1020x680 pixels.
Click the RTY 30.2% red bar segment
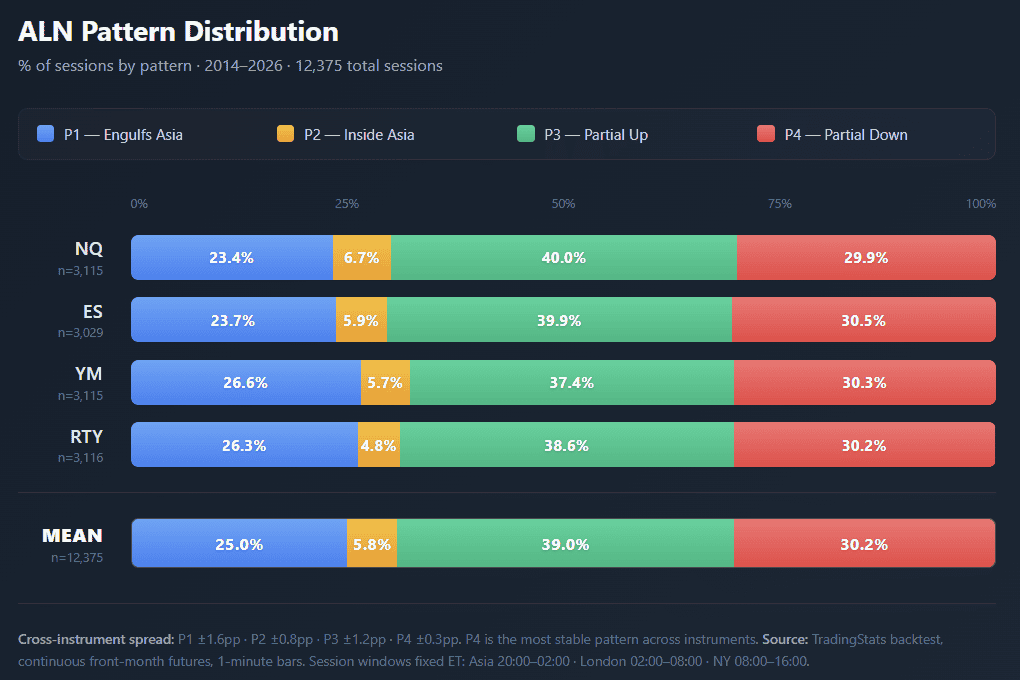864,445
